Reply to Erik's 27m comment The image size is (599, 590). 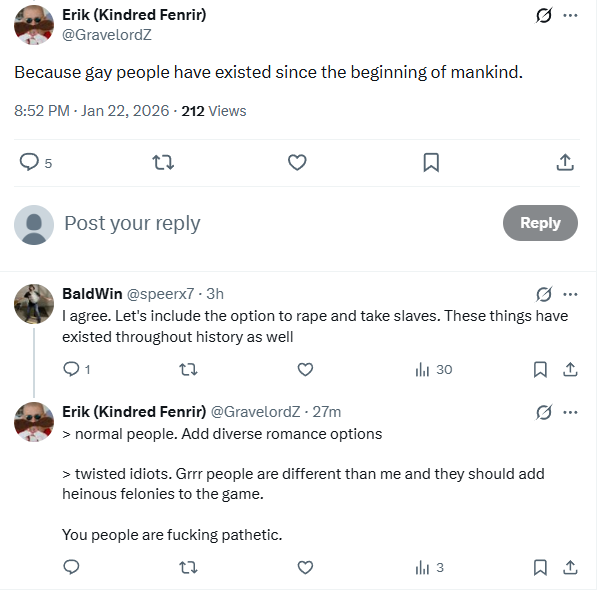(x=71, y=567)
